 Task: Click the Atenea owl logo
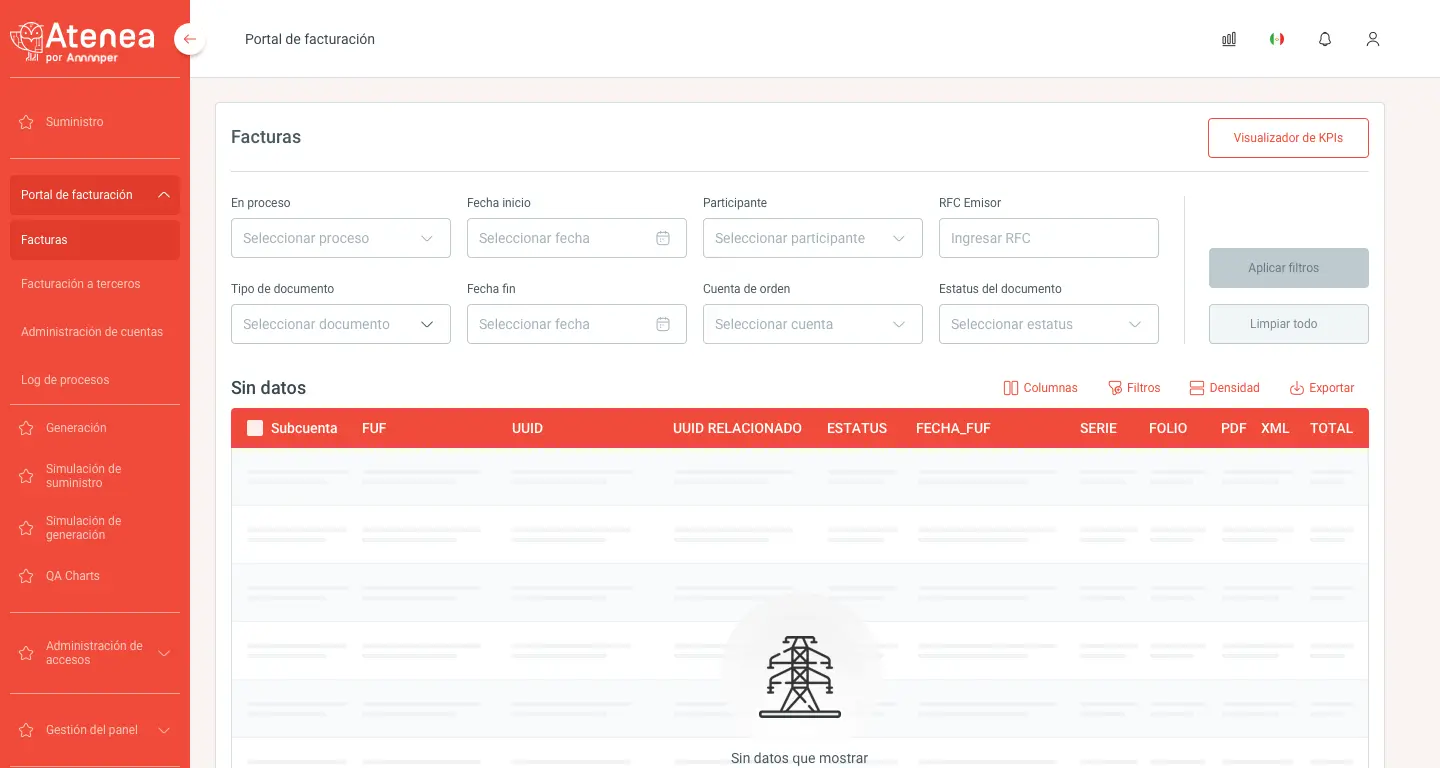[28, 40]
